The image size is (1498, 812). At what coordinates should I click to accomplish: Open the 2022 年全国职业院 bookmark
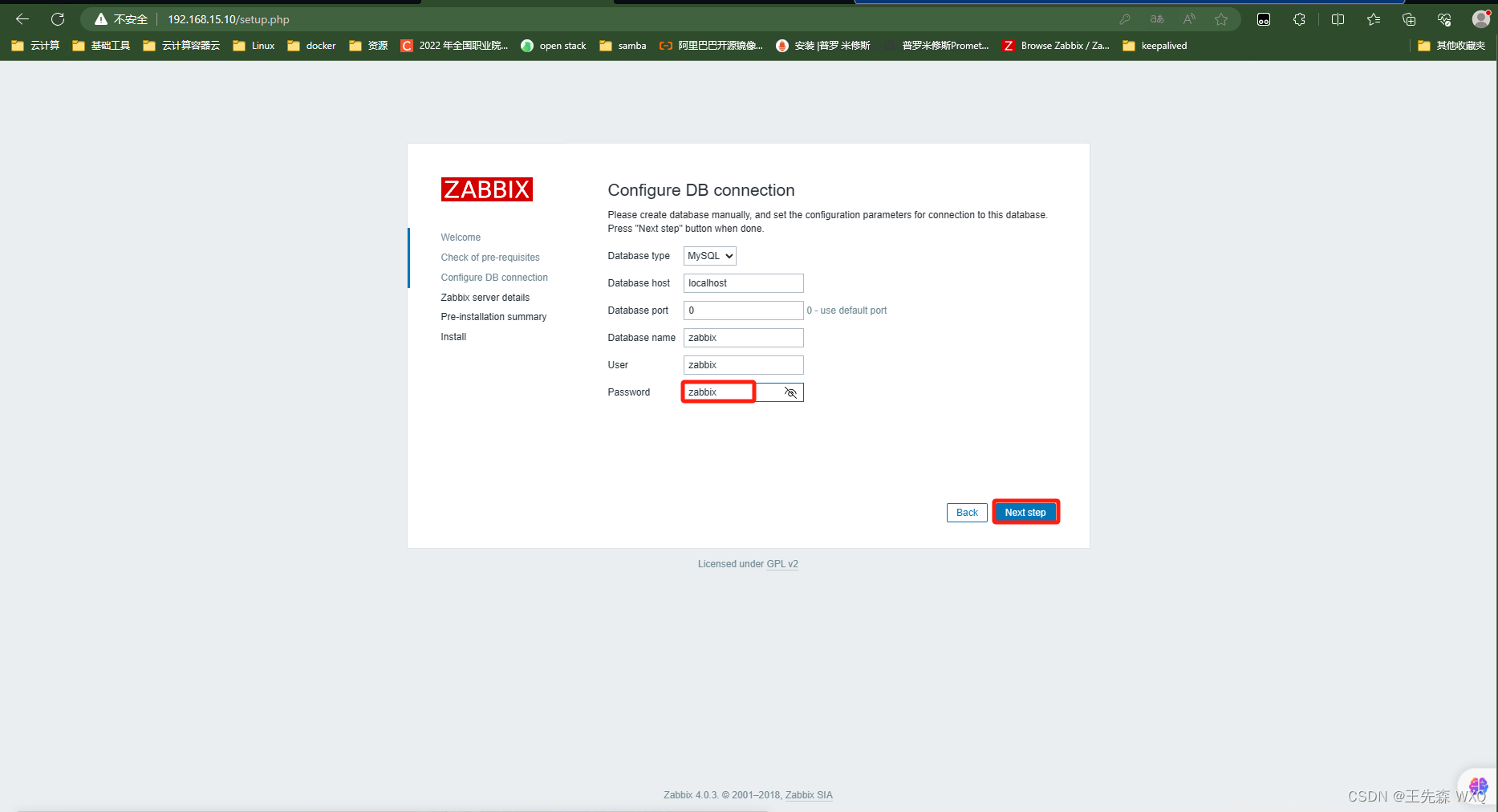tap(454, 46)
